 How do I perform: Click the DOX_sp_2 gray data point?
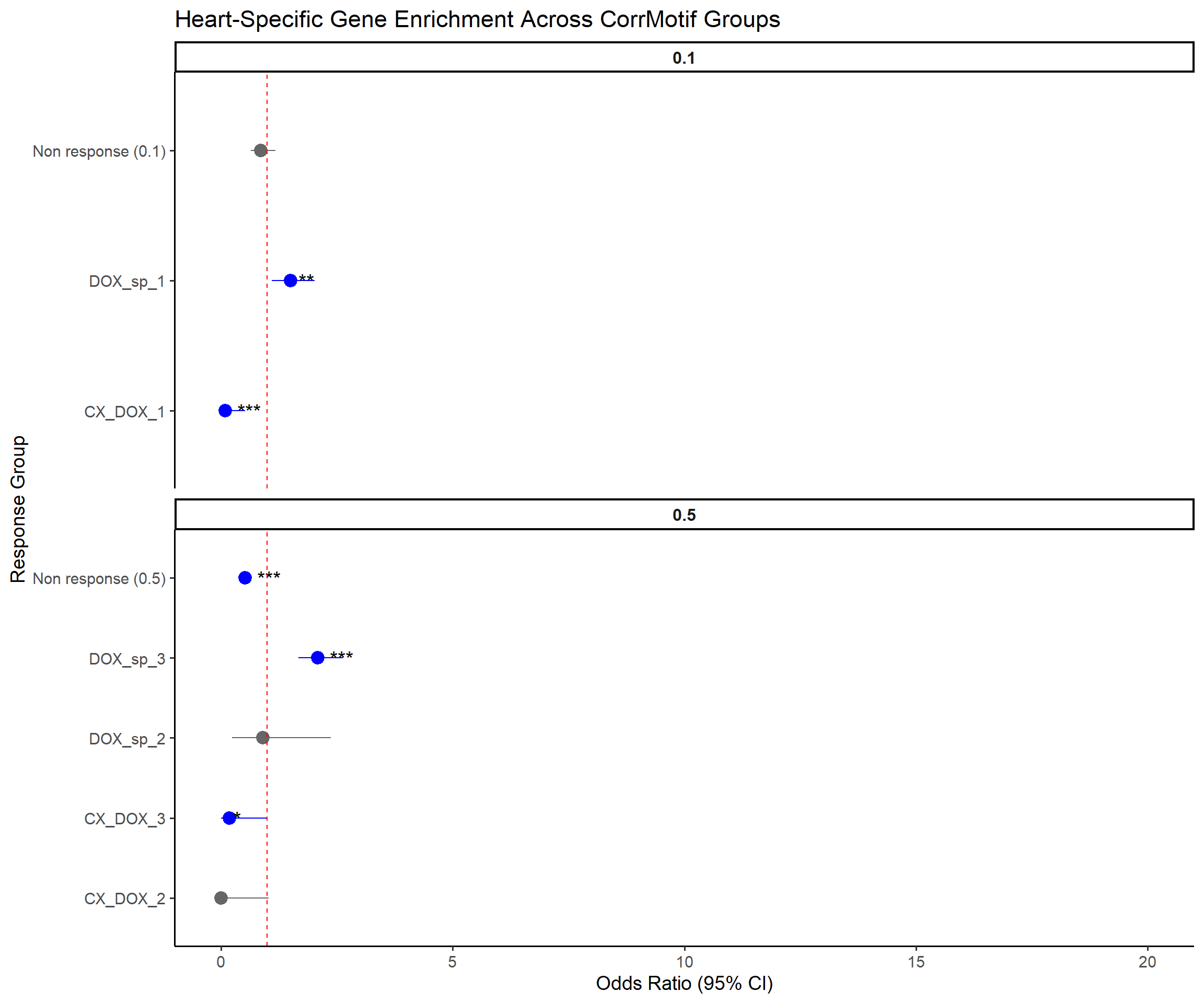pos(262,737)
